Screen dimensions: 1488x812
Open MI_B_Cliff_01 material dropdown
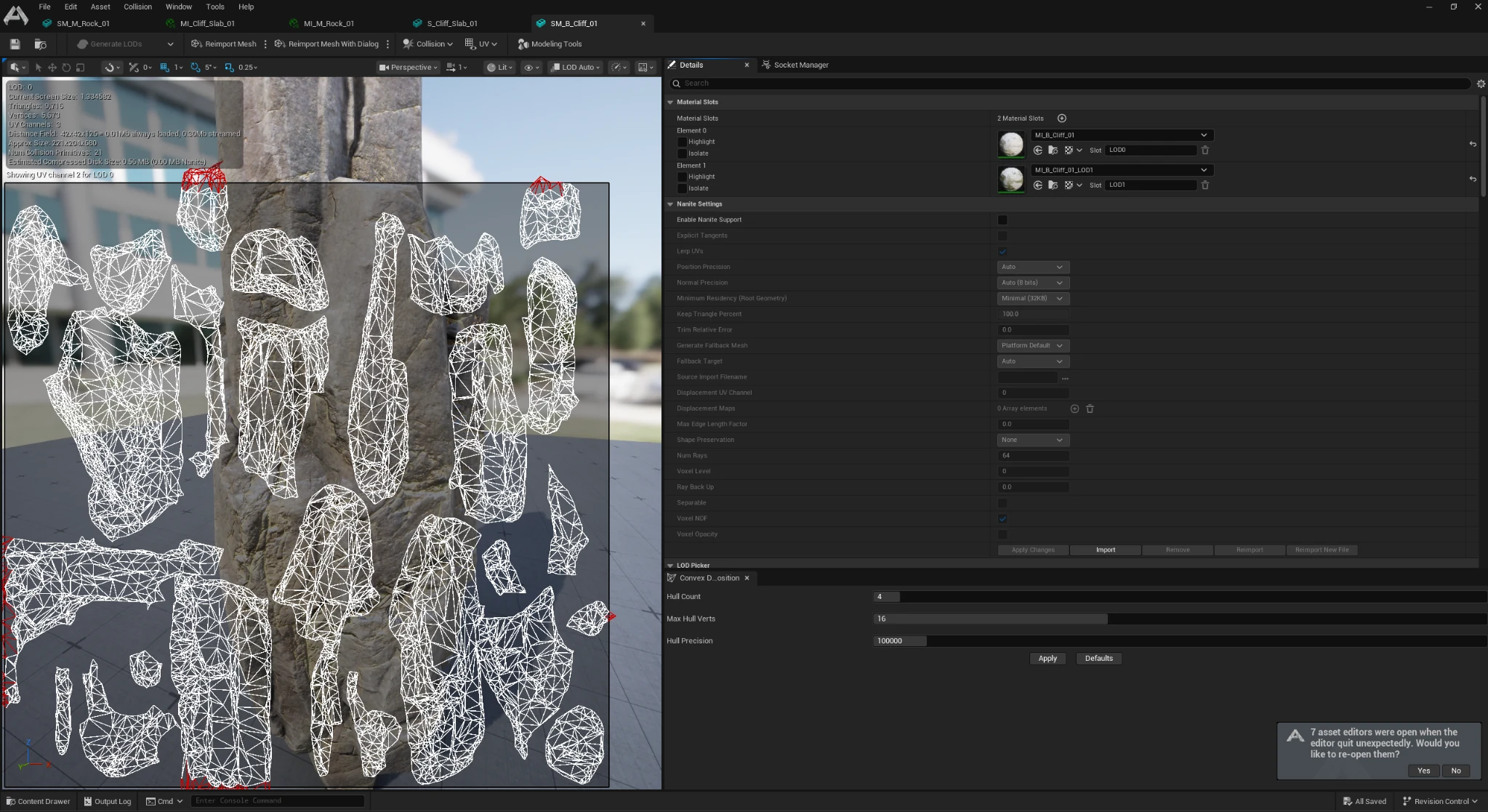coord(1122,135)
